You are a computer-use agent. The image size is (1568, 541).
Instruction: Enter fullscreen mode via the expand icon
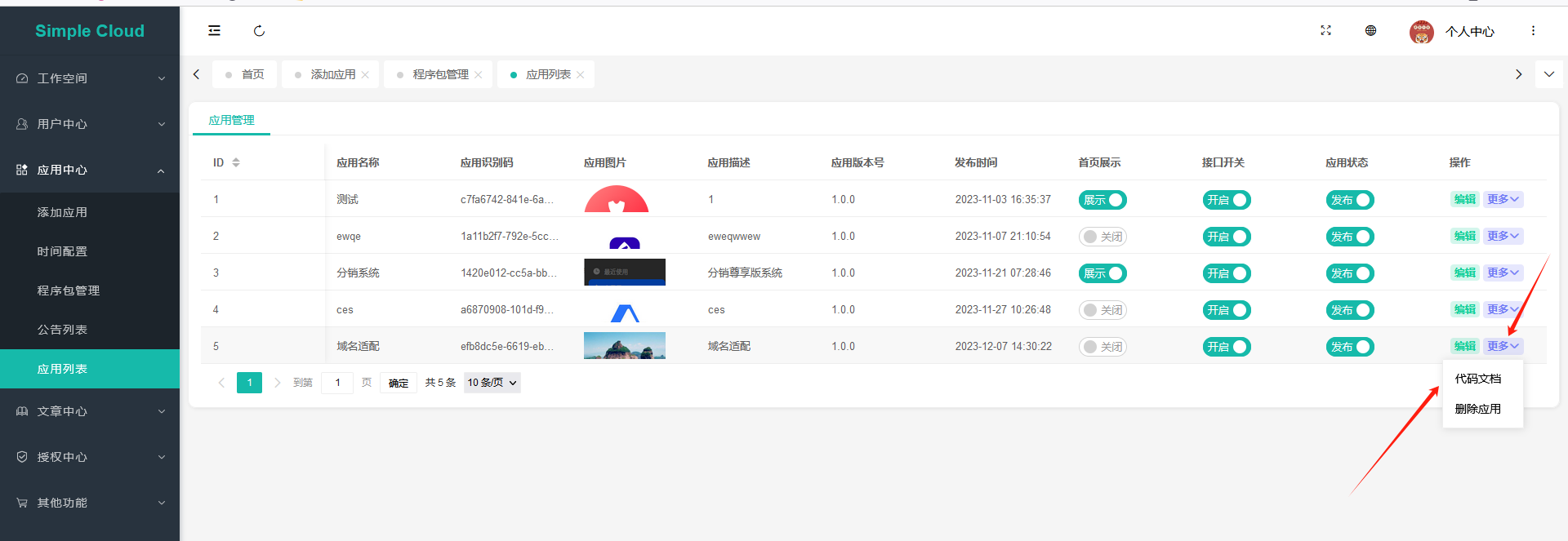(1325, 31)
